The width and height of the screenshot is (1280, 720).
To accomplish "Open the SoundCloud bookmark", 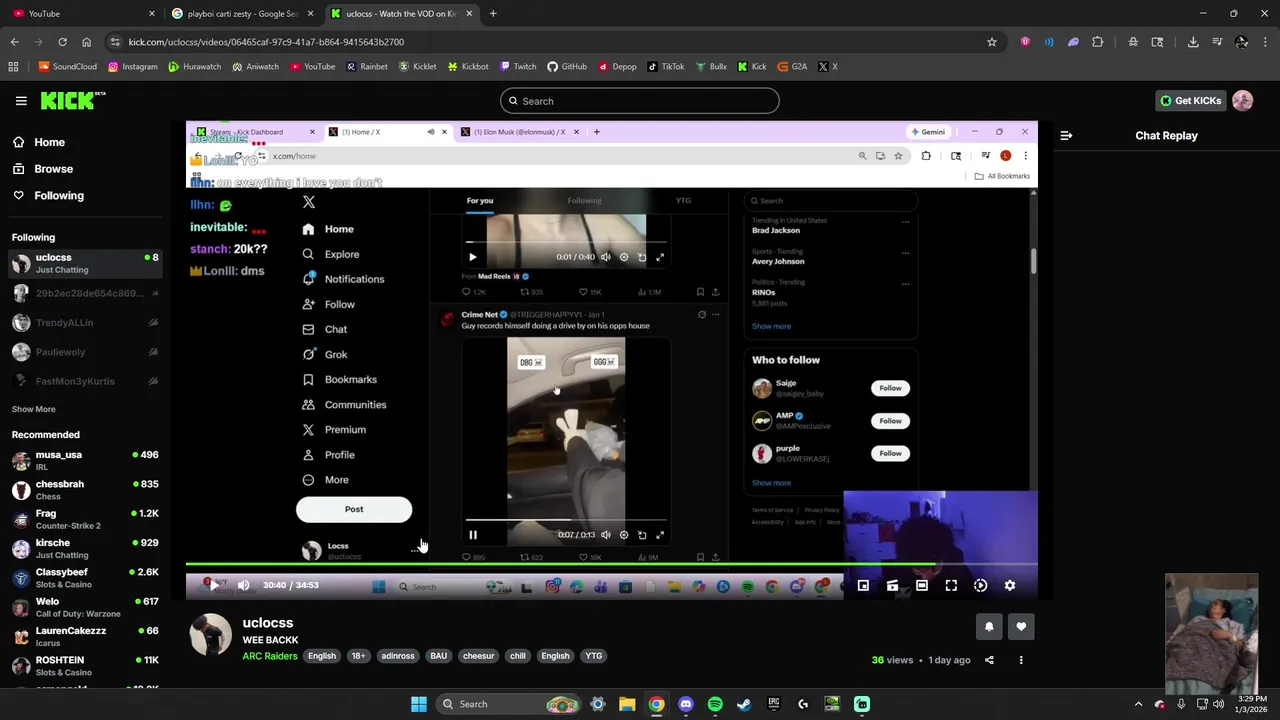I will click(x=67, y=67).
